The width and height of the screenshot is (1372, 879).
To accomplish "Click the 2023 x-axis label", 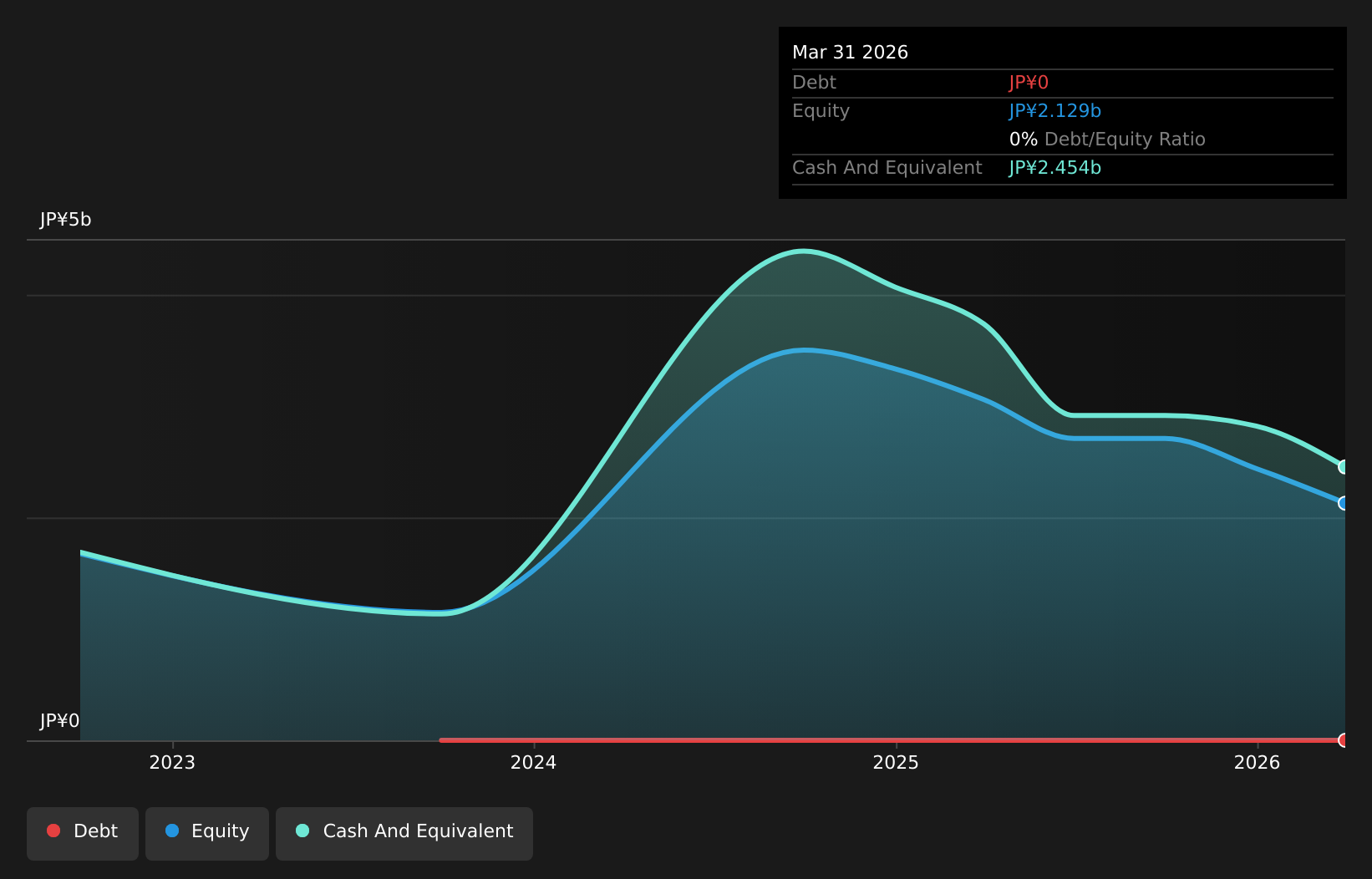I will click(x=172, y=762).
